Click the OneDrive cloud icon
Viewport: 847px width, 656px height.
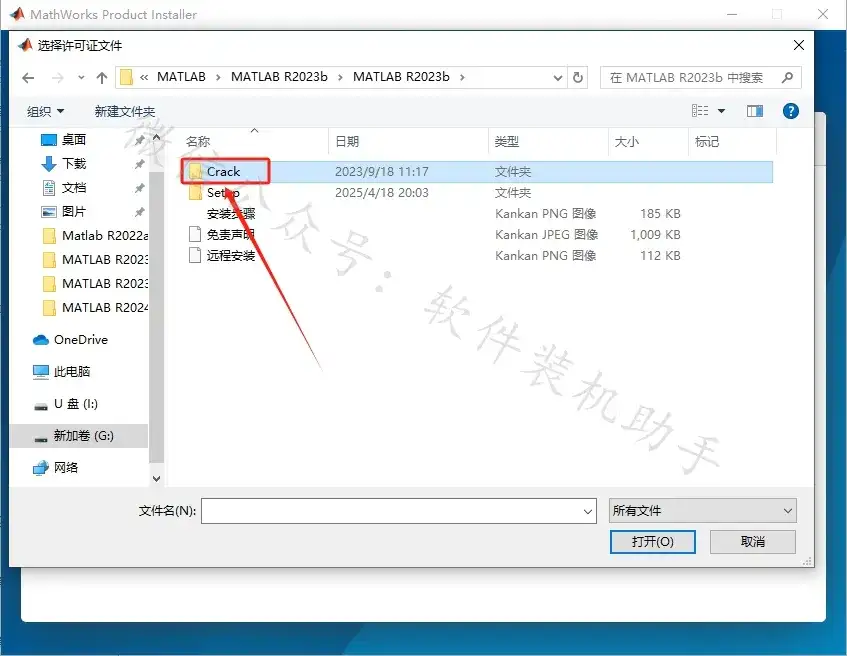pos(41,340)
